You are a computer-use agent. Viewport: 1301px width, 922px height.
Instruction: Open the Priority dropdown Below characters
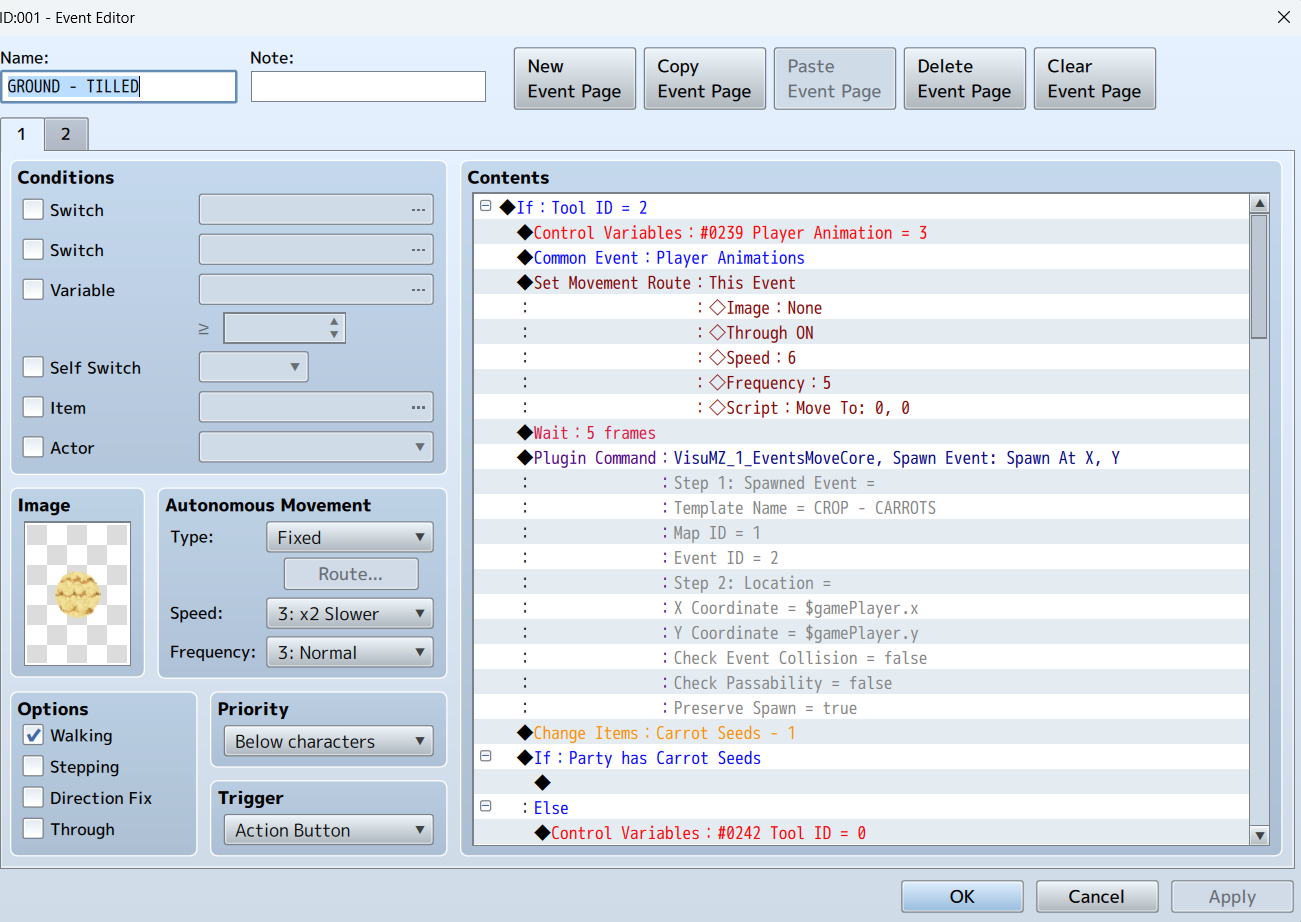point(327,742)
